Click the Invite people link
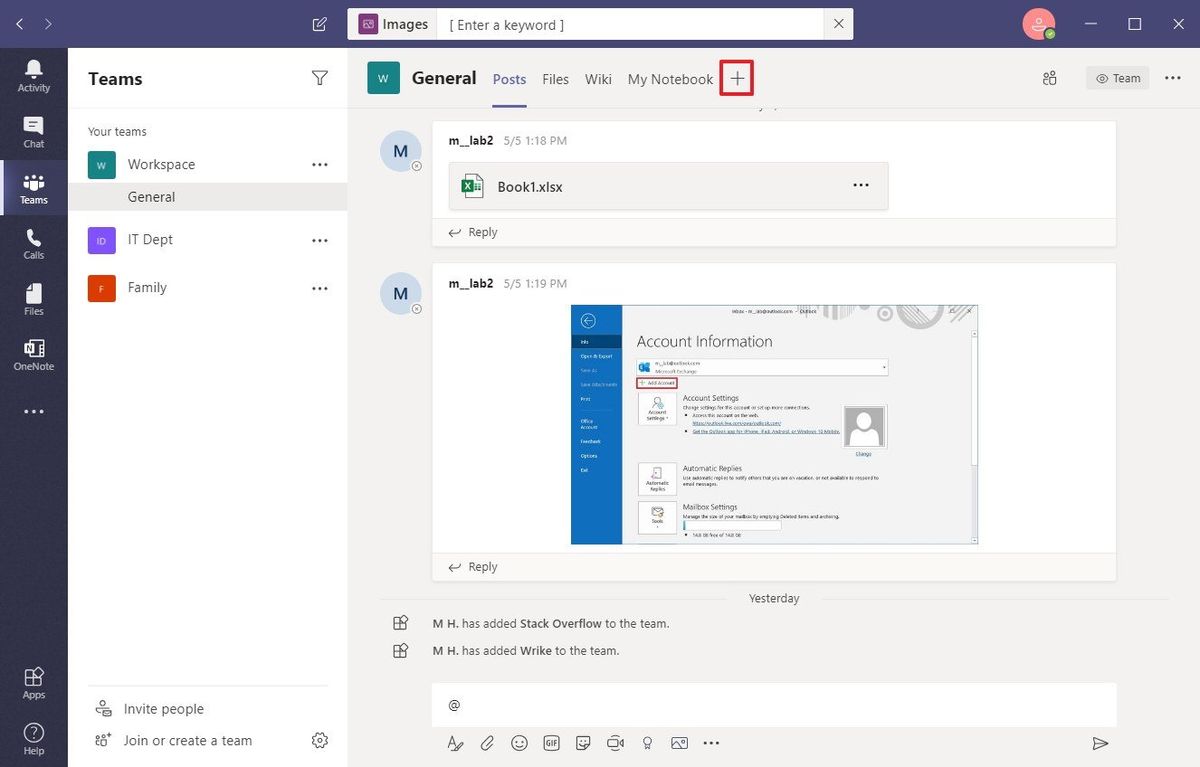The height and width of the screenshot is (767, 1200). [162, 708]
